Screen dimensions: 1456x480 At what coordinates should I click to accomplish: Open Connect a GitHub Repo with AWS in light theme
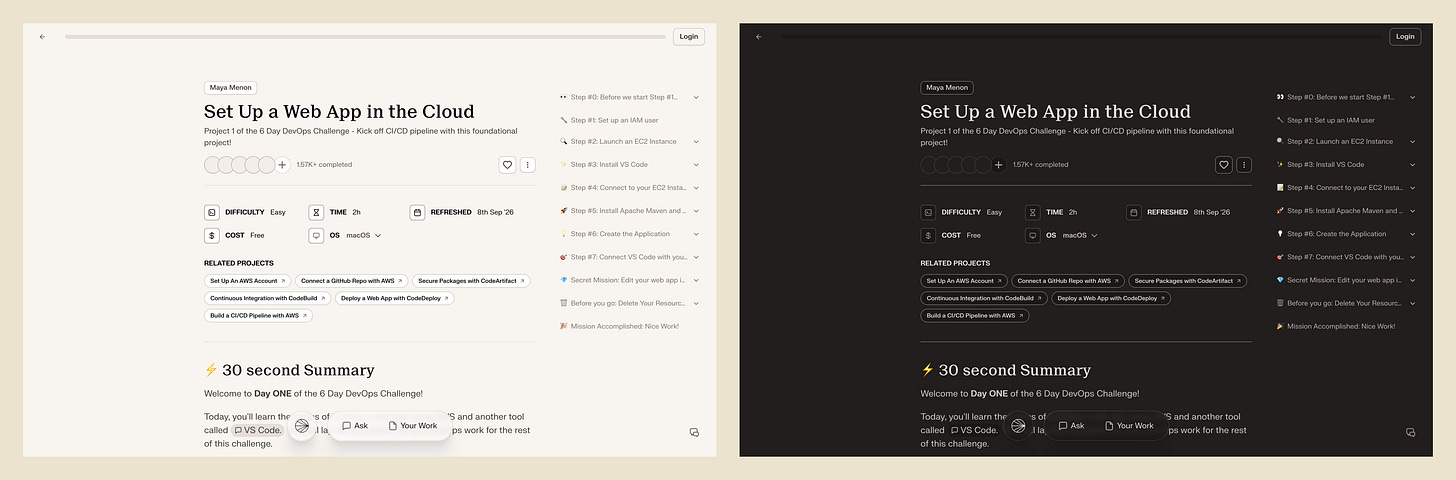point(352,281)
